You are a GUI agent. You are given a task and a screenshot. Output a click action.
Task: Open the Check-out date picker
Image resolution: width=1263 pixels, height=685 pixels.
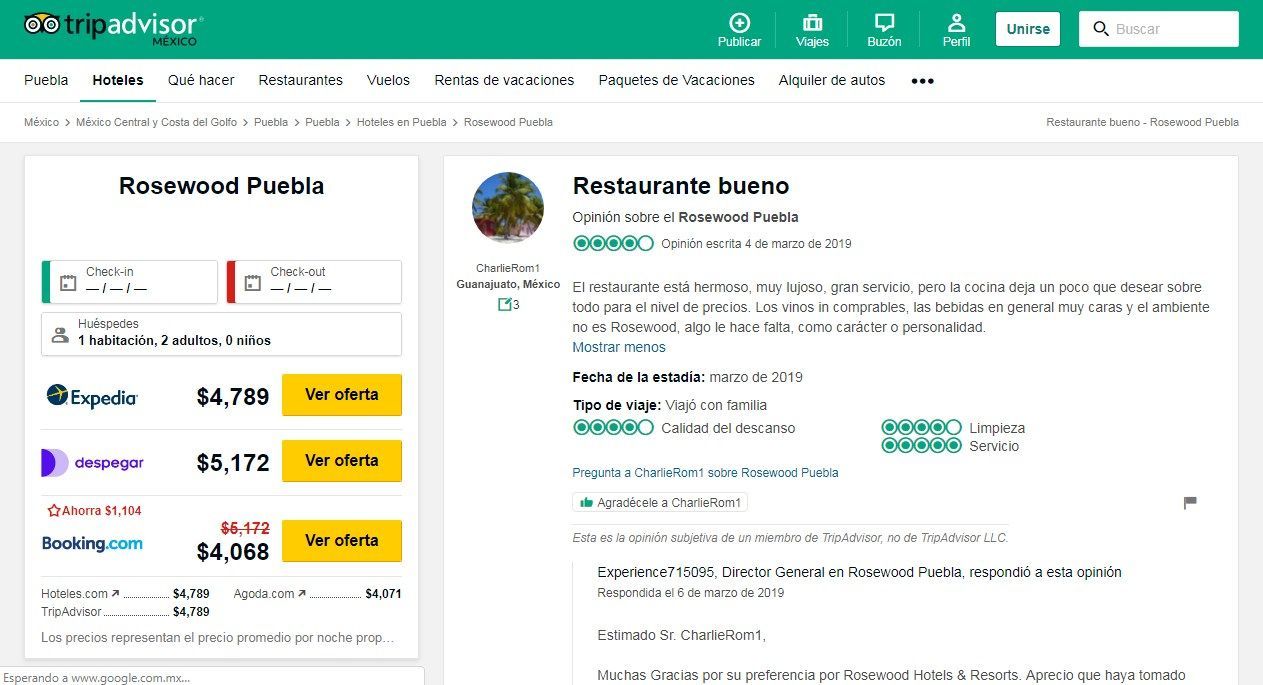tap(314, 282)
